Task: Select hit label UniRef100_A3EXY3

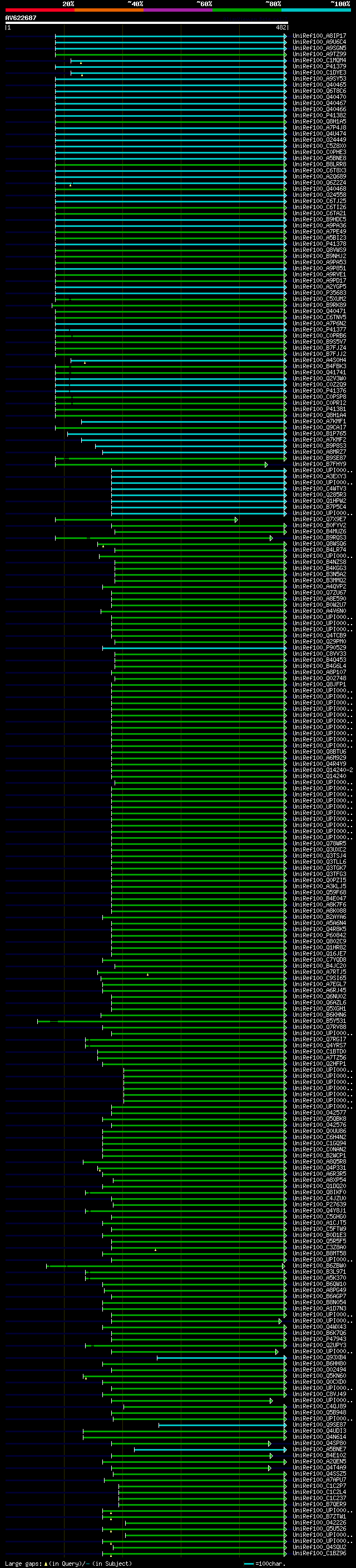Action: pyautogui.click(x=319, y=477)
